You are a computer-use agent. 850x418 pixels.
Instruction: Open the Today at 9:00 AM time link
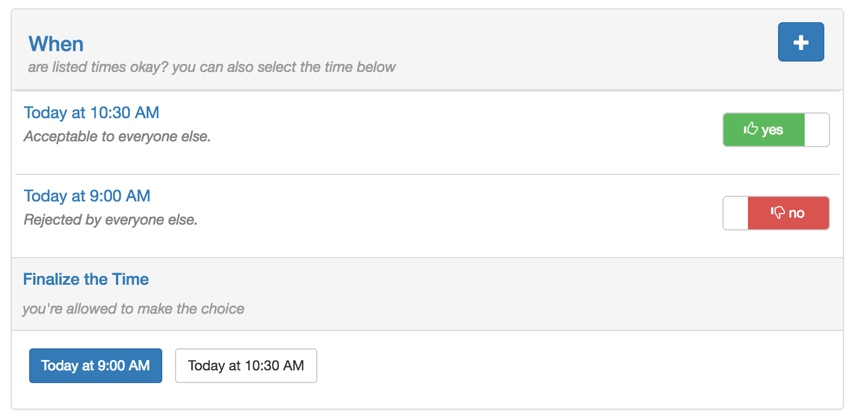tap(87, 196)
